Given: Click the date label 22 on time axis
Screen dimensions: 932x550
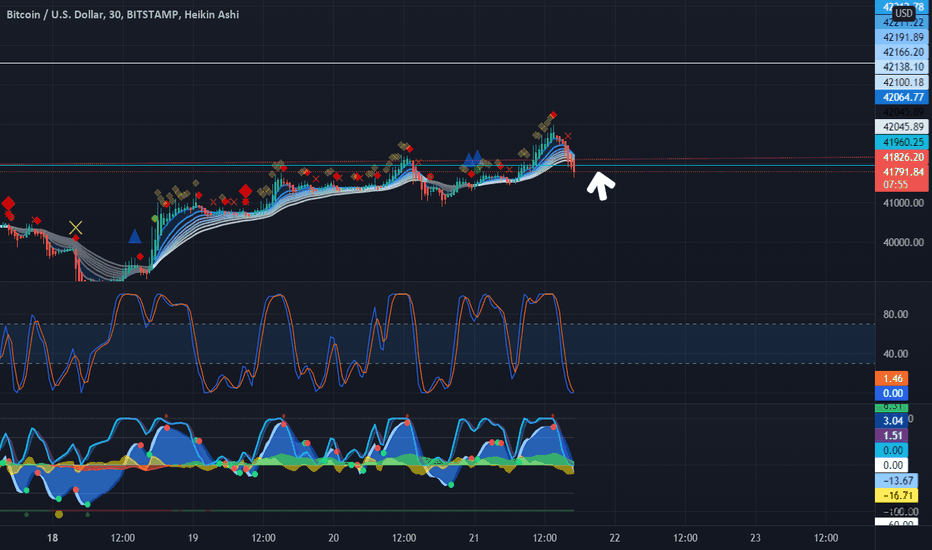Looking at the screenshot, I should click(615, 538).
